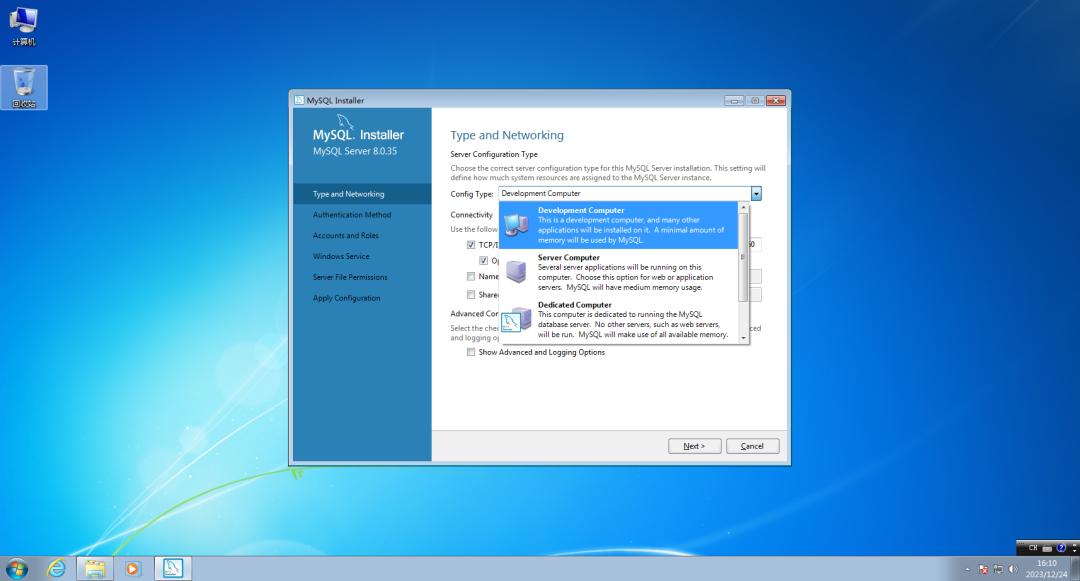1080x581 pixels.
Task: Launch Internet Explorer from taskbar
Action: point(56,569)
